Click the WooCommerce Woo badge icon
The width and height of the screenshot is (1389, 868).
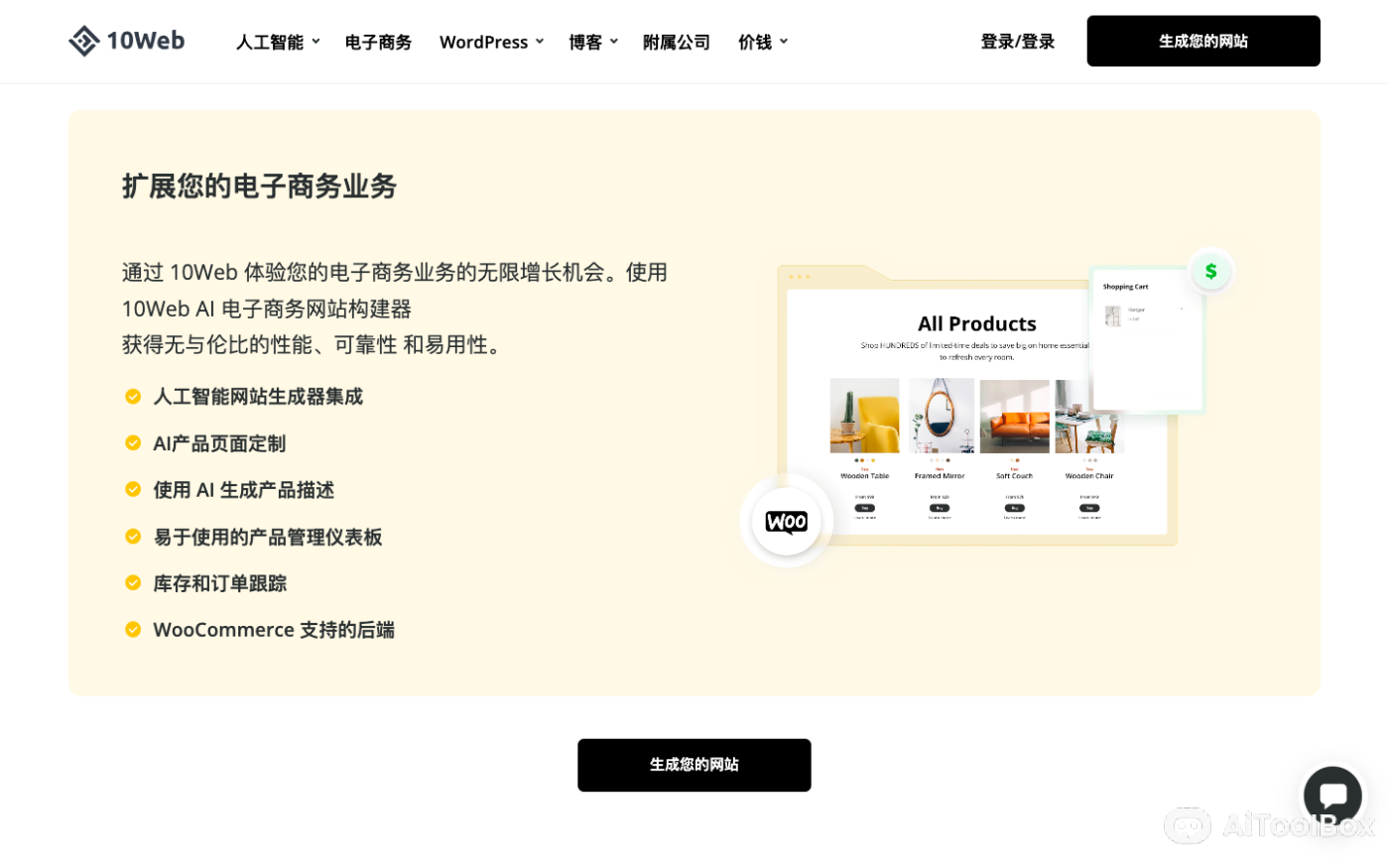(x=786, y=521)
